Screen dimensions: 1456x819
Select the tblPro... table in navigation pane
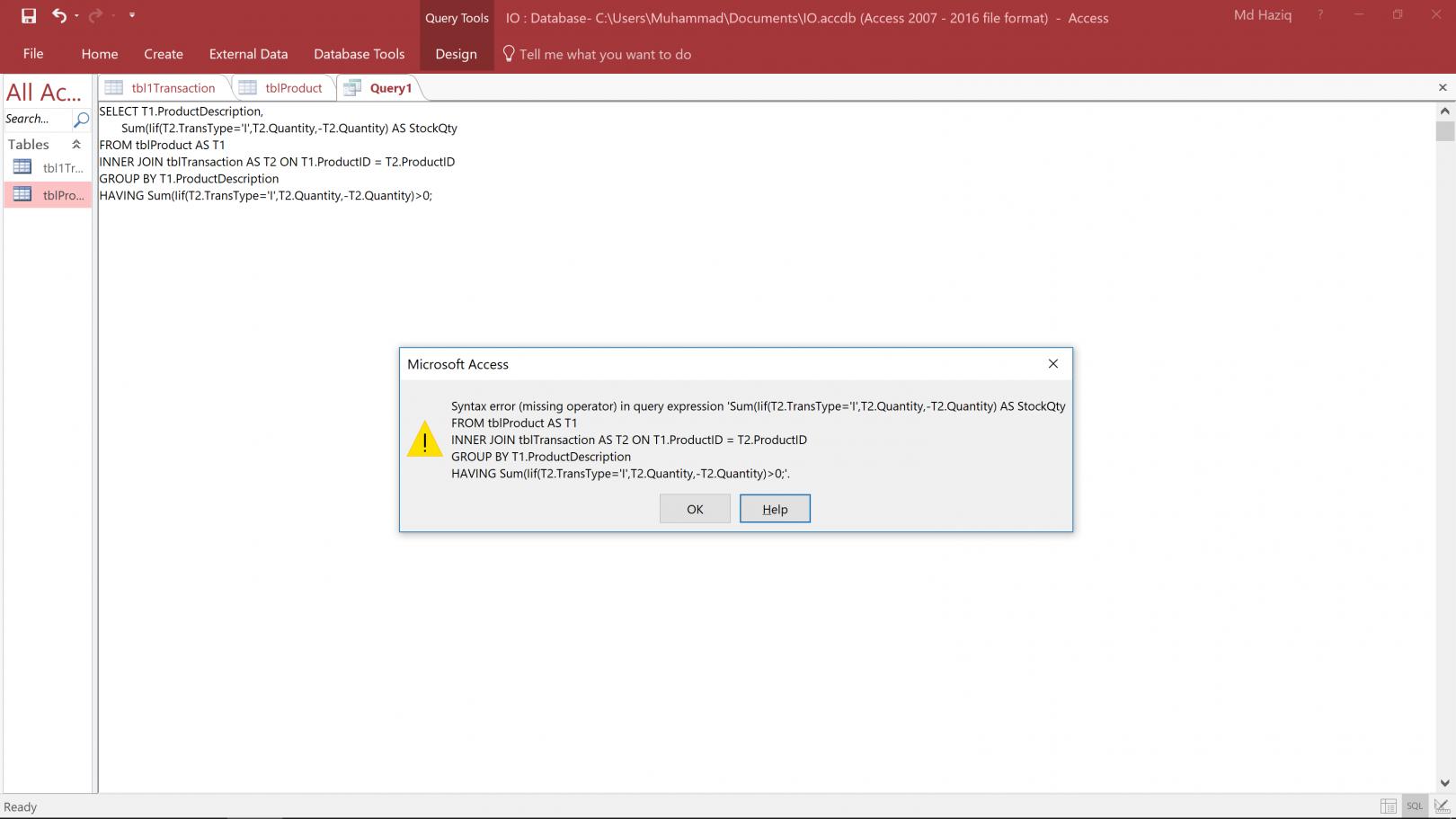pyautogui.click(x=48, y=195)
